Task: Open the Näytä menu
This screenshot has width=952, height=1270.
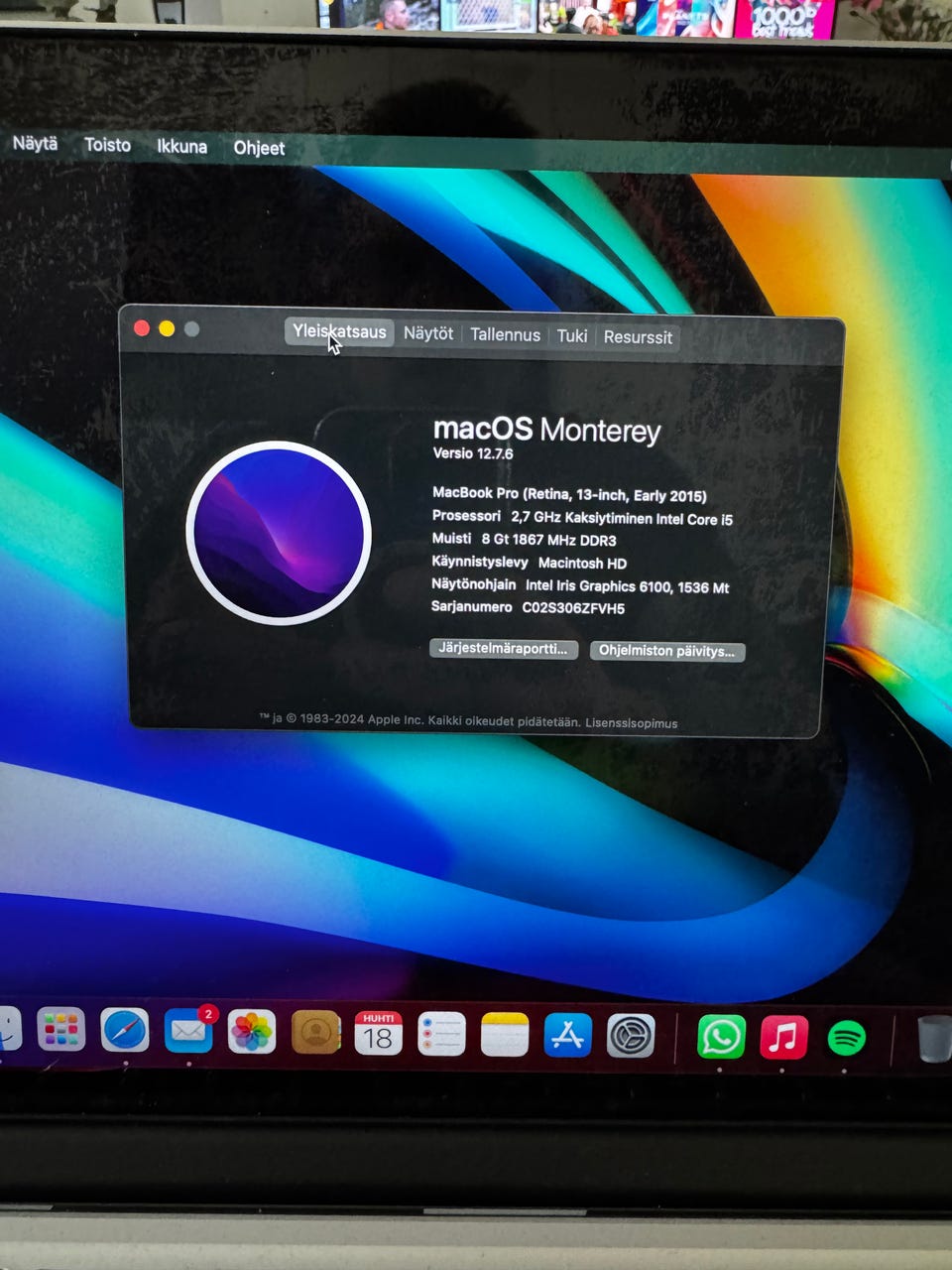Action: tap(35, 143)
